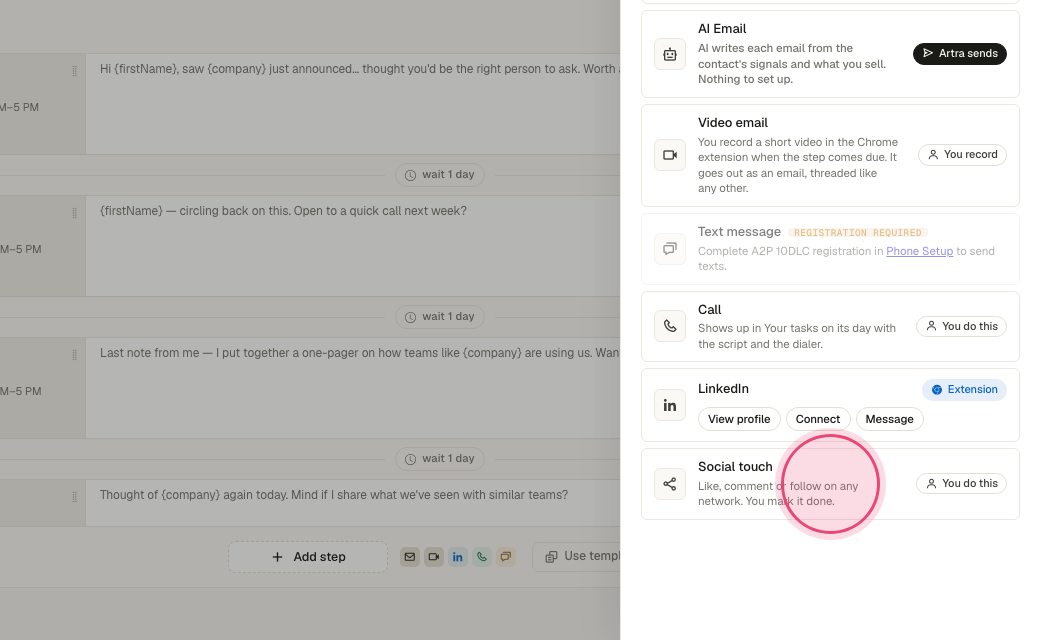The width and height of the screenshot is (1040, 640).
Task: Add call step via phone shortcut icon
Action: [x=482, y=556]
